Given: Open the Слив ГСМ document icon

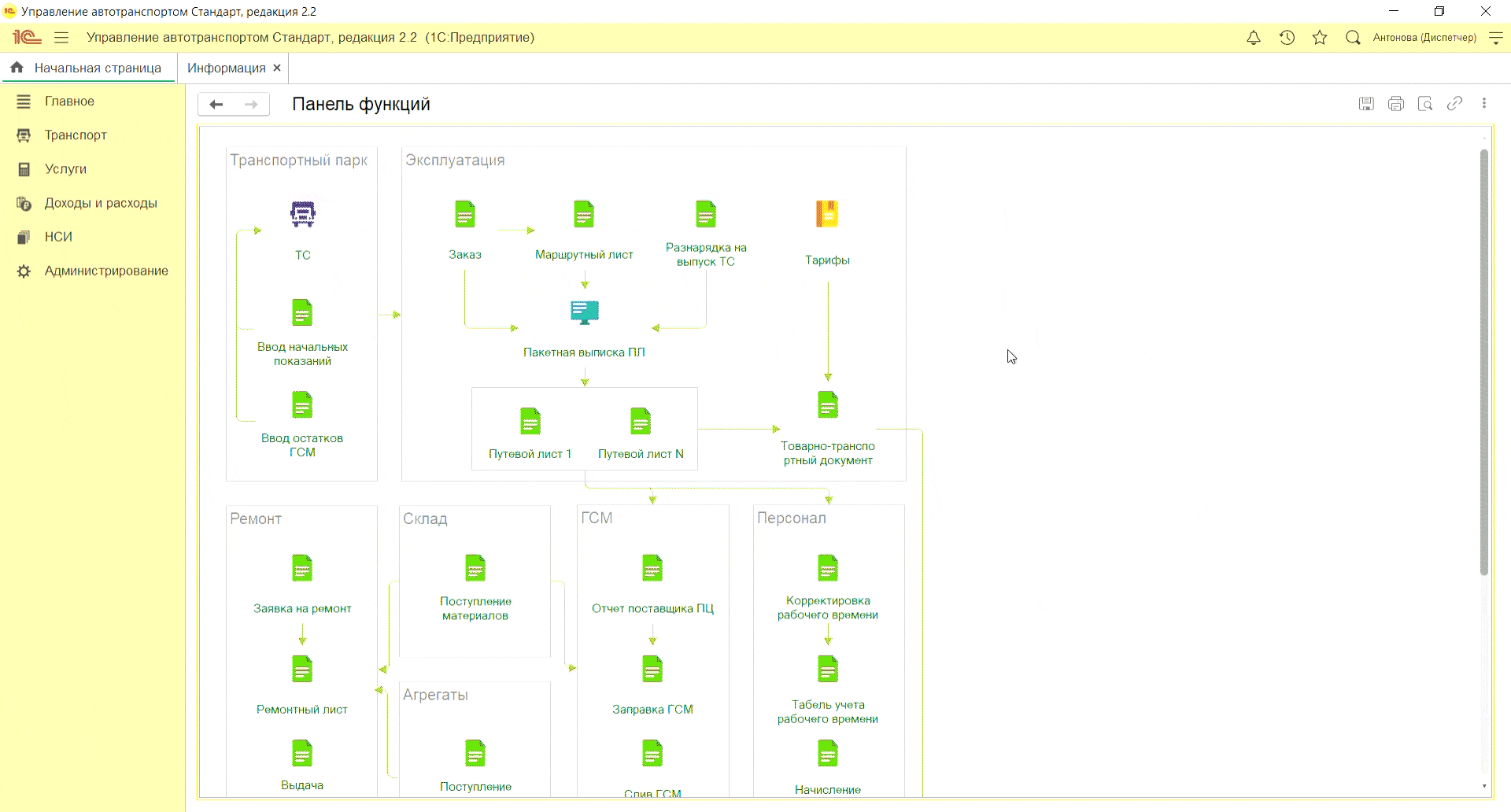Looking at the screenshot, I should point(652,754).
